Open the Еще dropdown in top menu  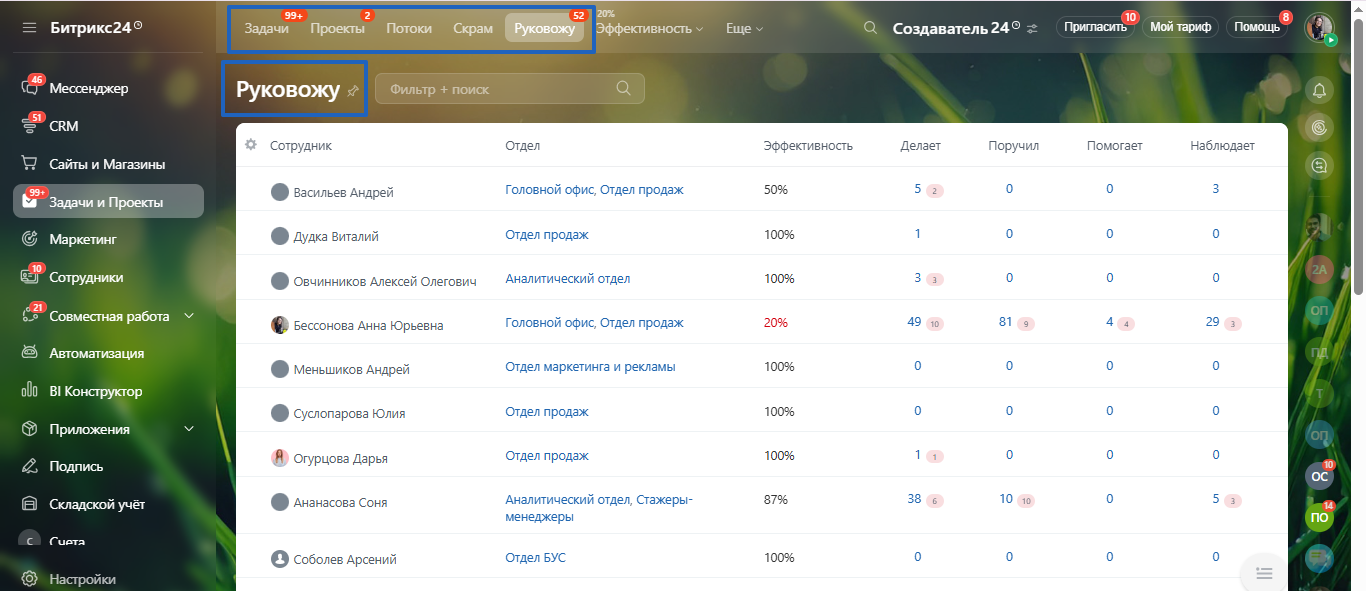tap(744, 29)
